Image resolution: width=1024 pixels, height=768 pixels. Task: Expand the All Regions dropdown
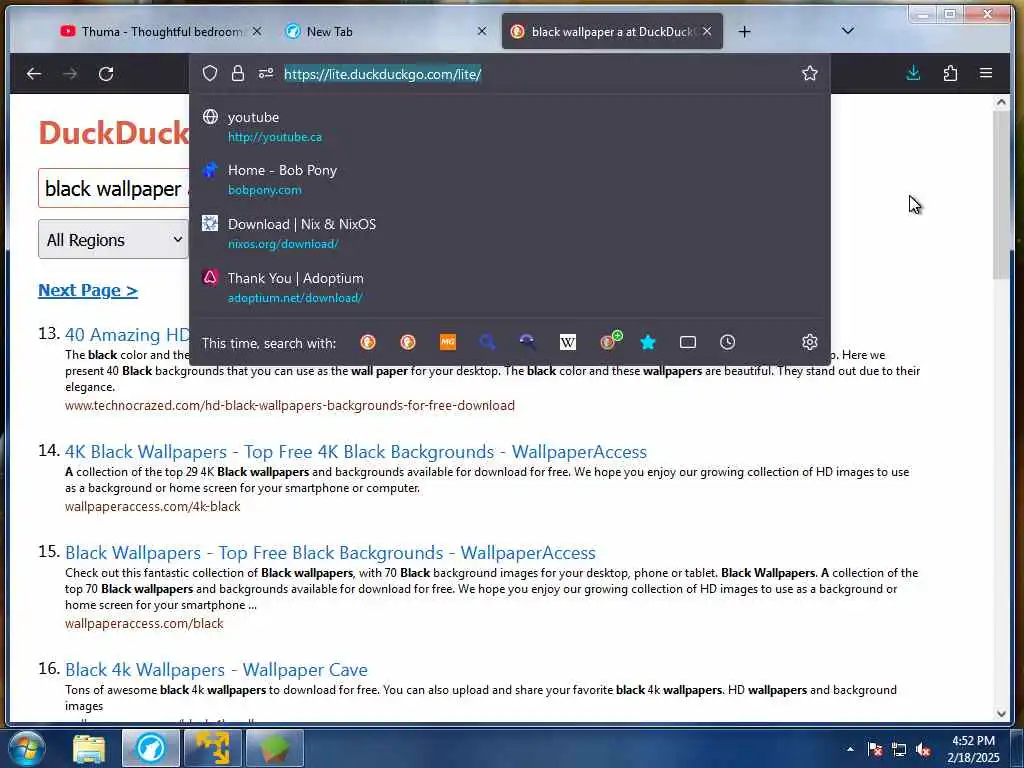click(113, 240)
